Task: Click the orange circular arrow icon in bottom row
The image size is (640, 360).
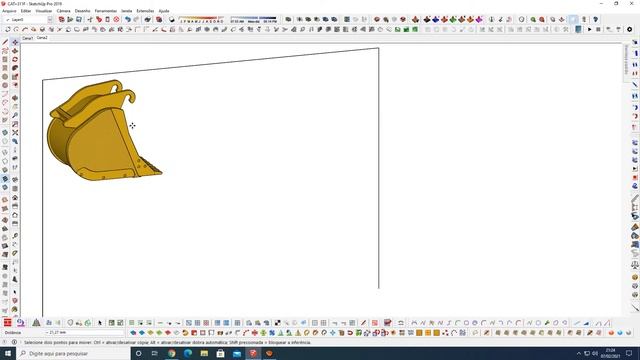Action: 185,333
